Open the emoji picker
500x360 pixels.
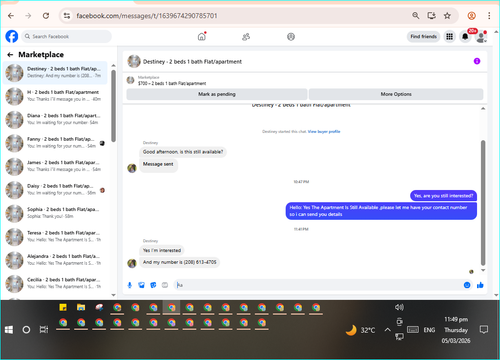(x=467, y=285)
